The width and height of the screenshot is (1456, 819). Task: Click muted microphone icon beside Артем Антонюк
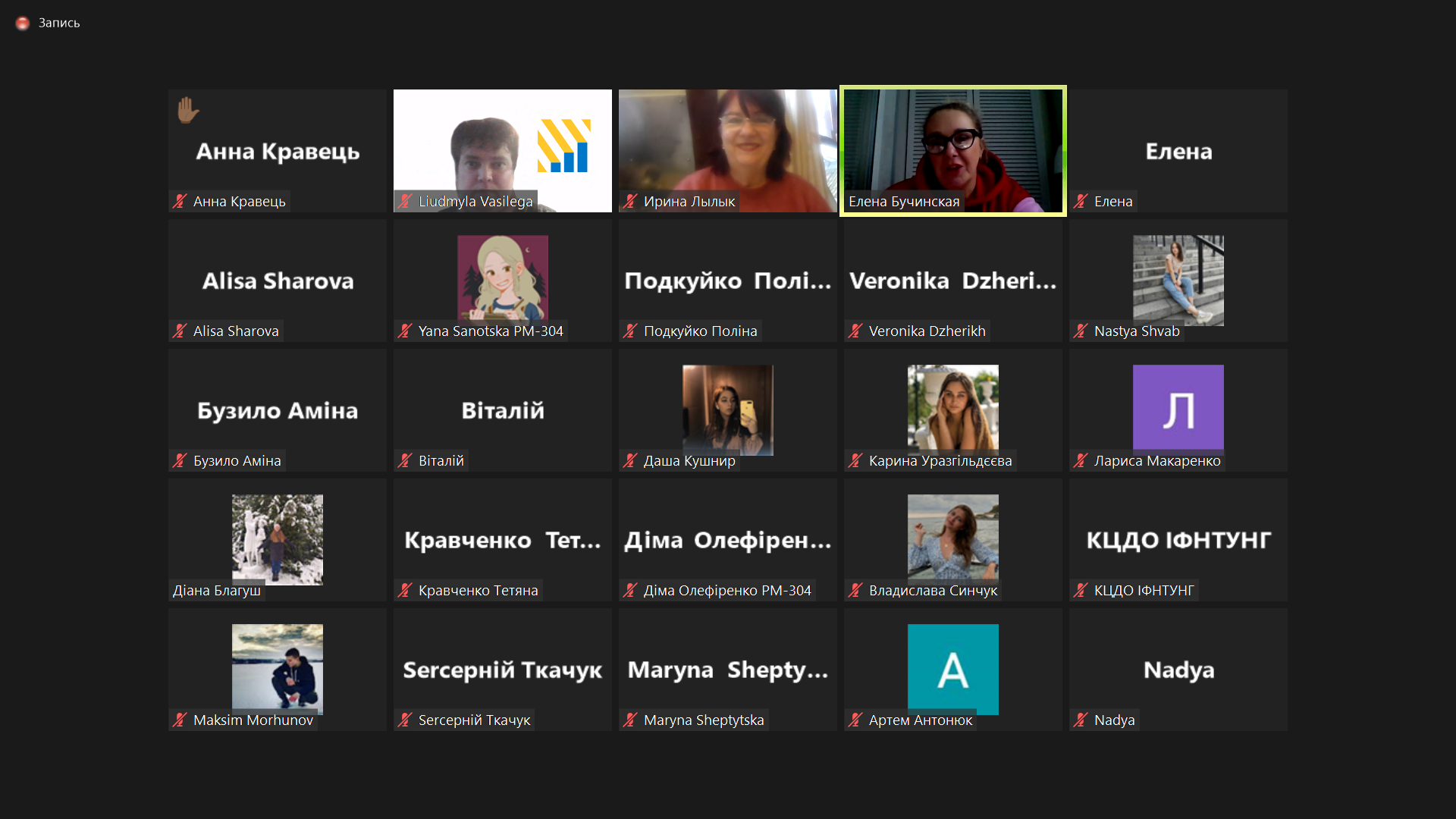click(855, 720)
